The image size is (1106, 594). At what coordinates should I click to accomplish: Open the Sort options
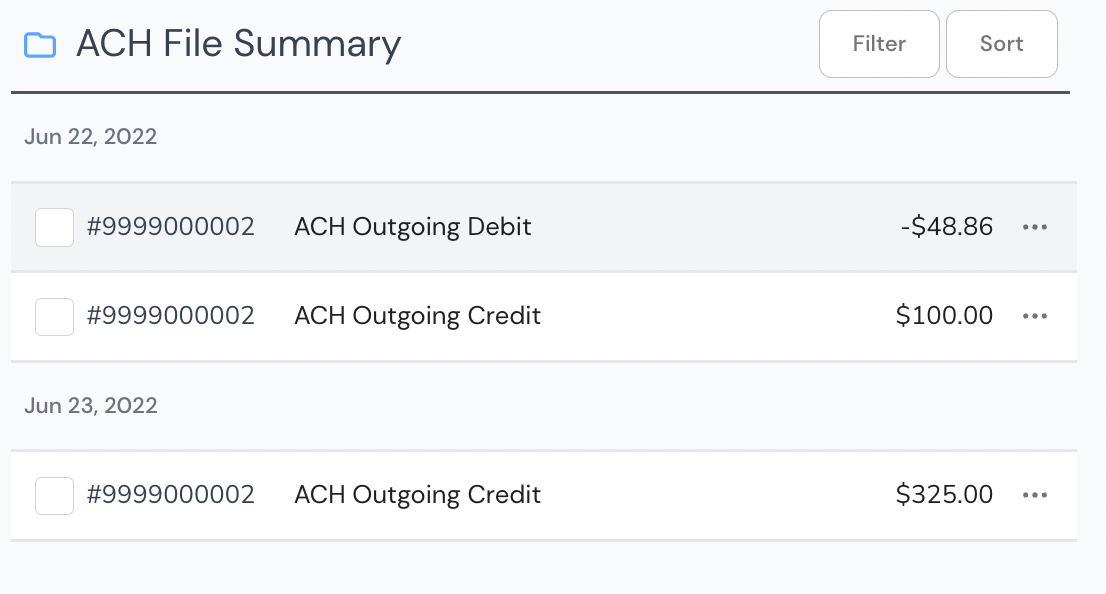pyautogui.click(x=1002, y=44)
